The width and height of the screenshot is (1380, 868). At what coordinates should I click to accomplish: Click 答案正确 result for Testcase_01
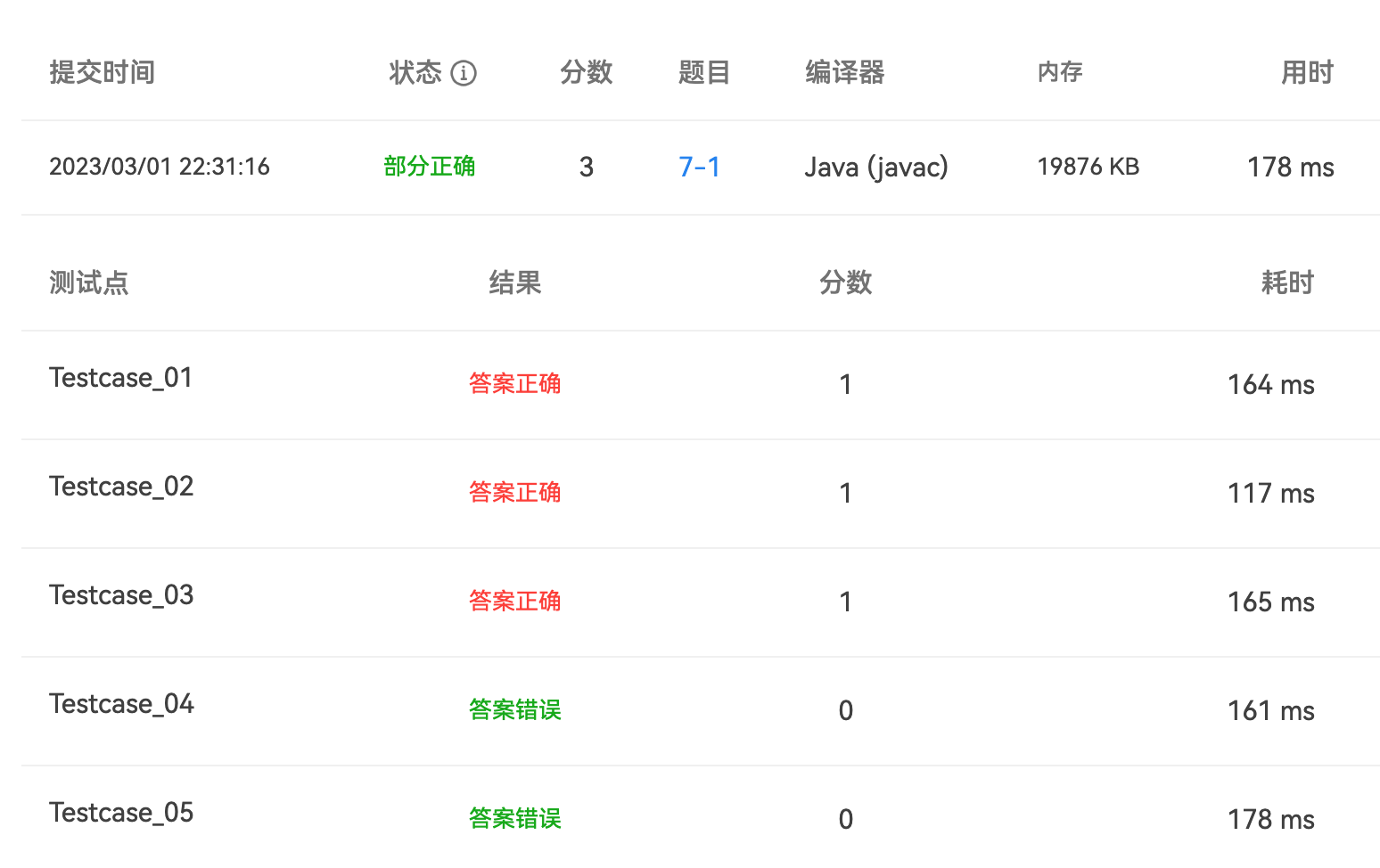click(x=515, y=384)
